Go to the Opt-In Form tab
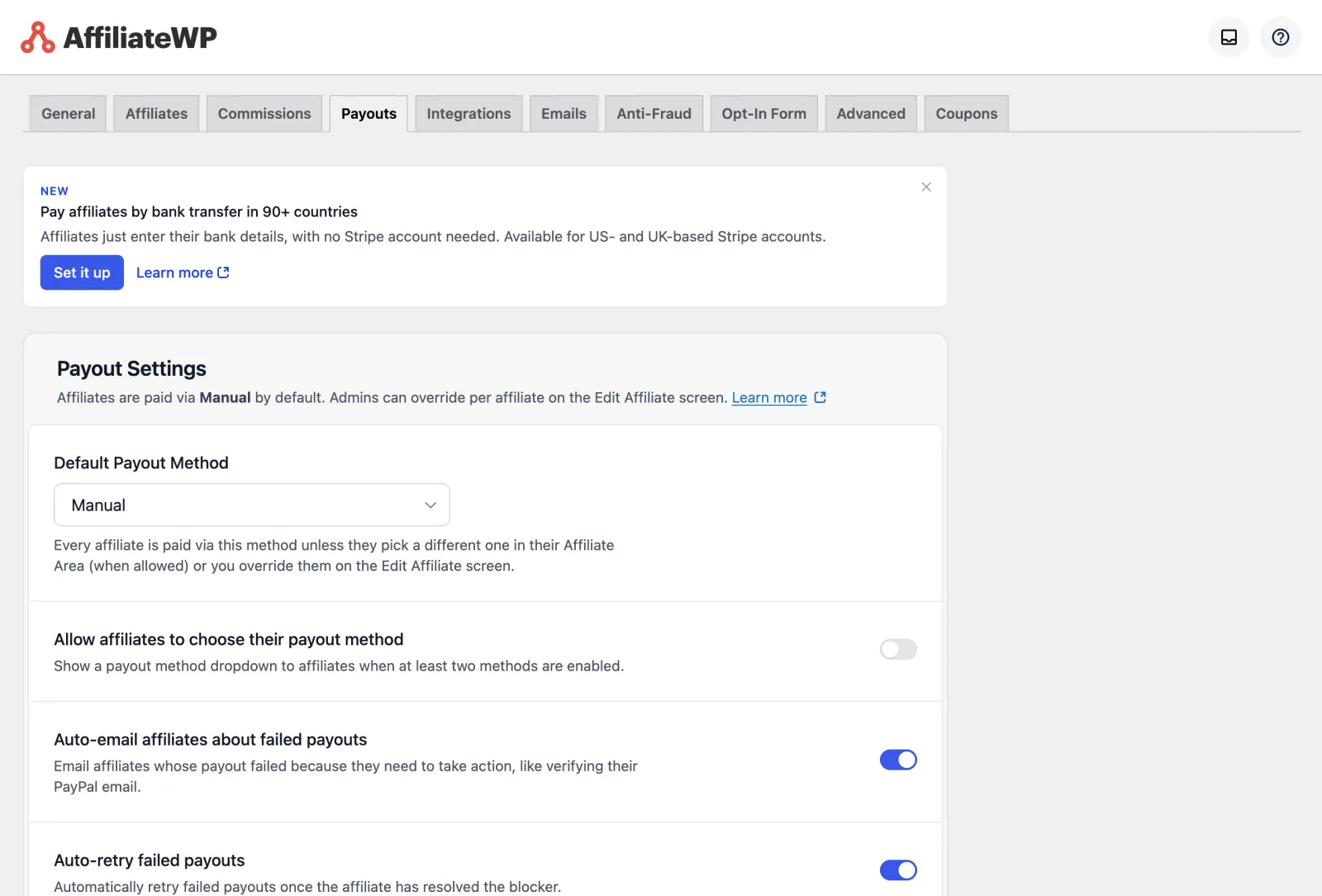The height and width of the screenshot is (896, 1322). pyautogui.click(x=763, y=114)
